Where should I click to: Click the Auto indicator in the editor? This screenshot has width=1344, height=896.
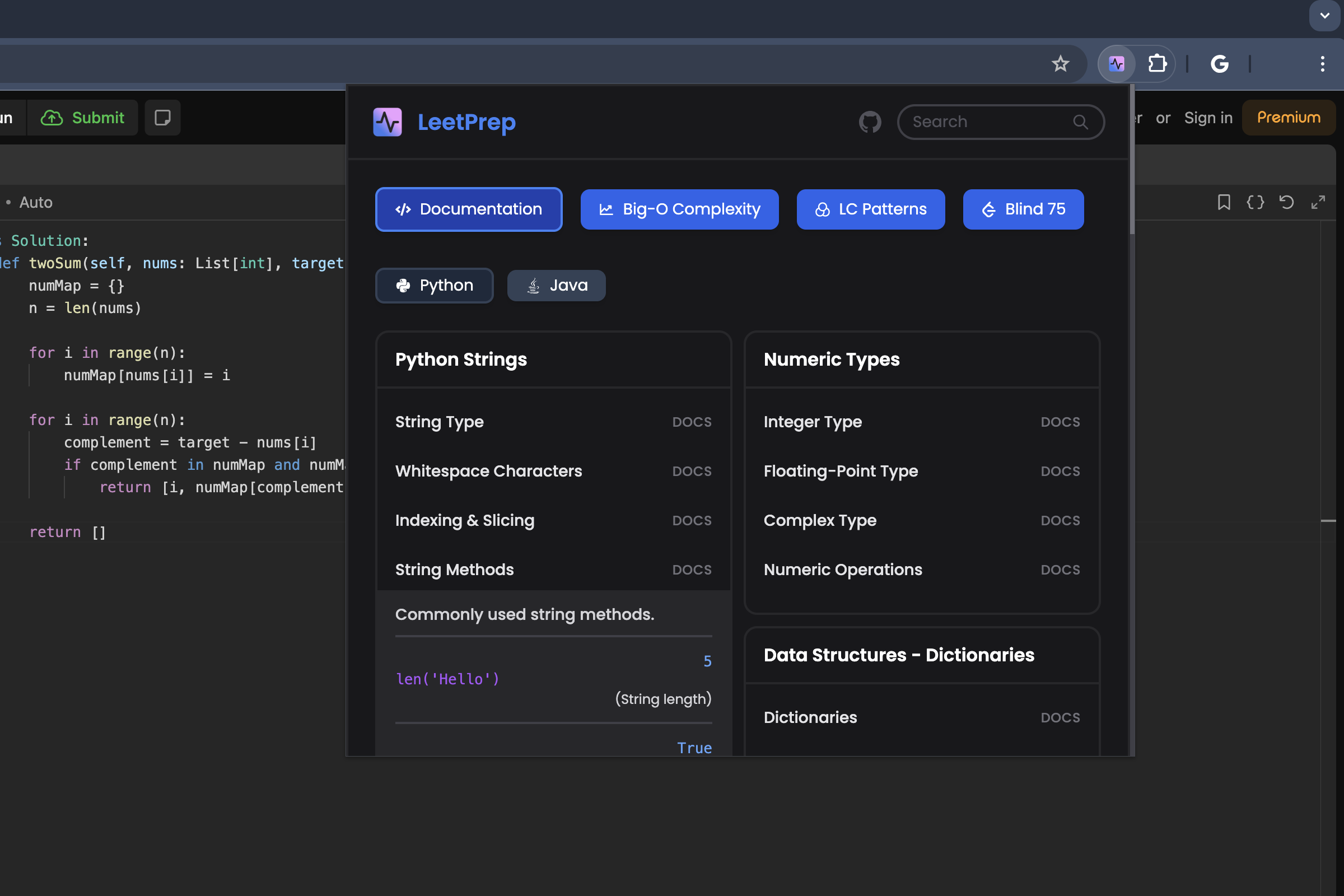[35, 202]
